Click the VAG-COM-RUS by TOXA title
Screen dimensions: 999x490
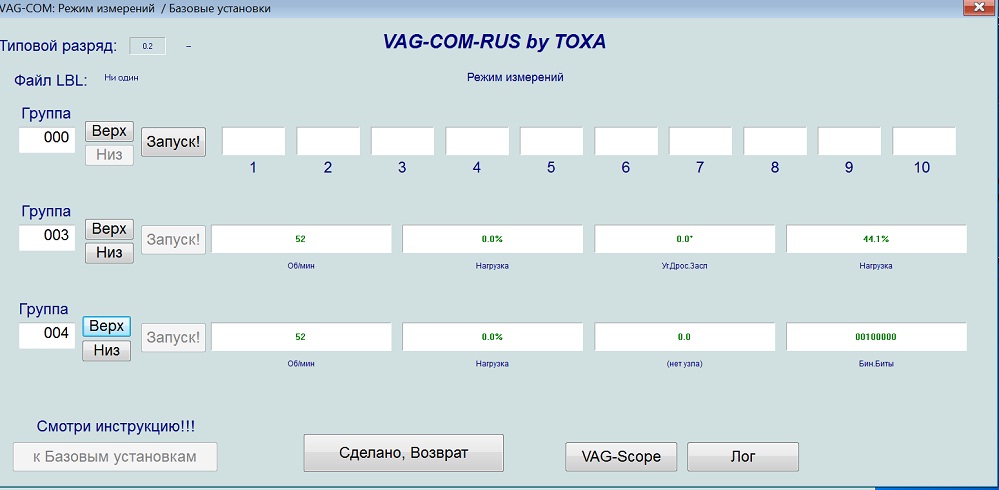click(x=494, y=42)
